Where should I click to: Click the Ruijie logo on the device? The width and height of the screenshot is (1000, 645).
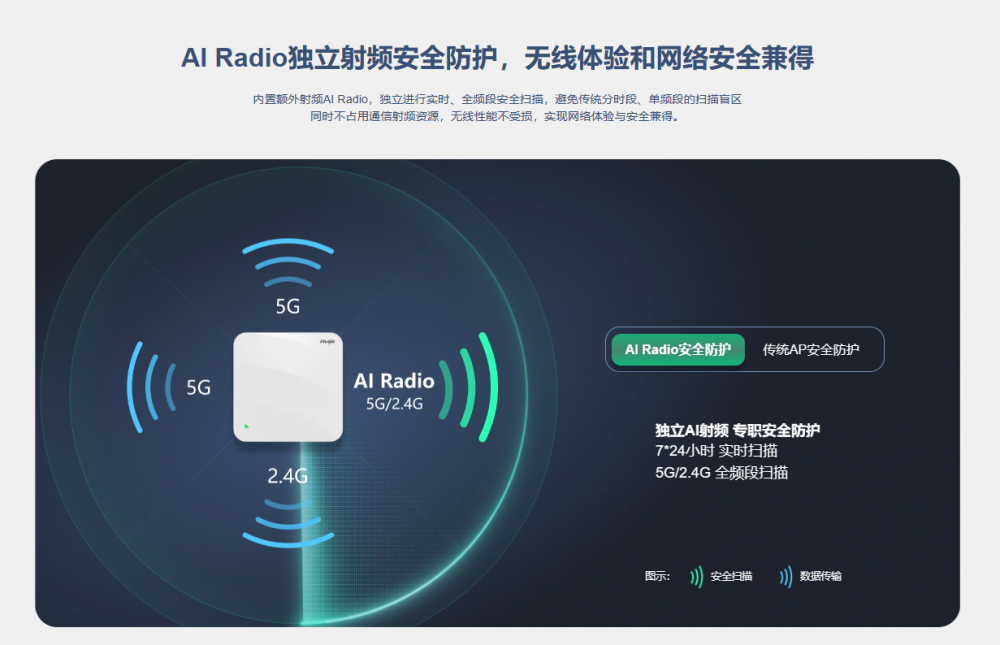point(327,342)
